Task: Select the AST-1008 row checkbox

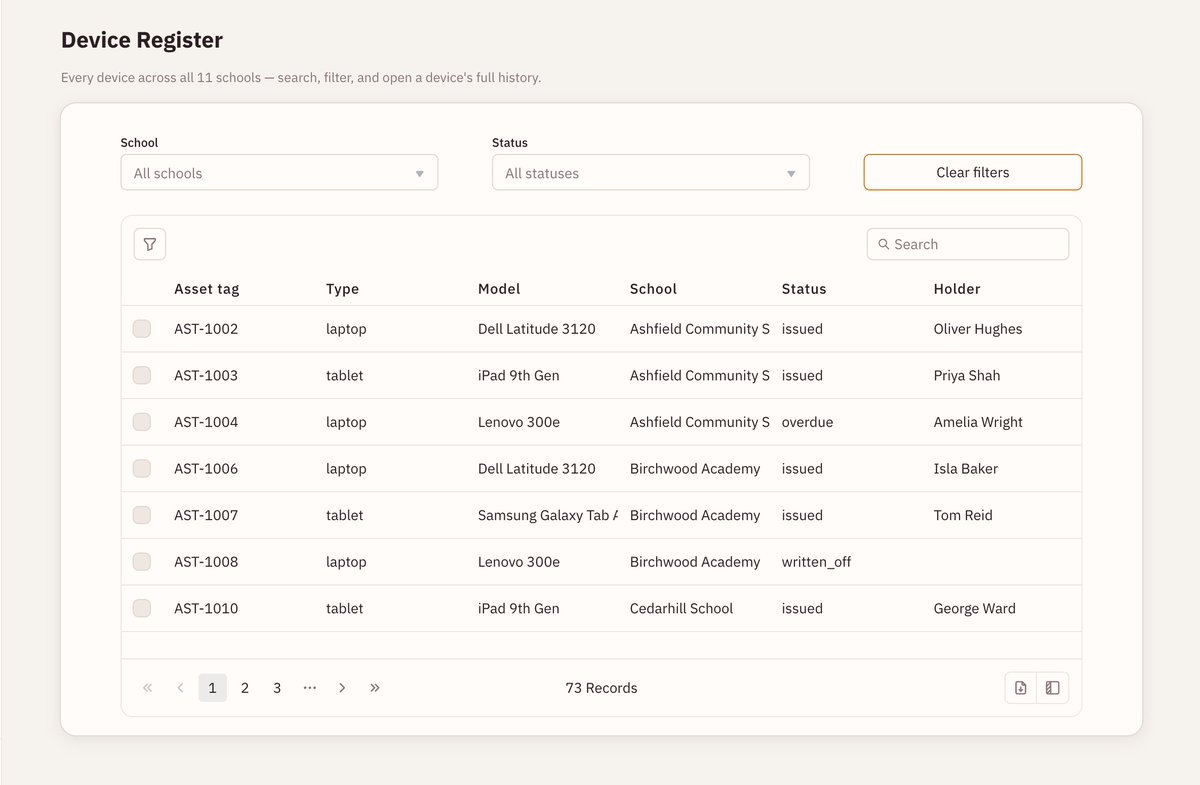Action: tap(142, 562)
